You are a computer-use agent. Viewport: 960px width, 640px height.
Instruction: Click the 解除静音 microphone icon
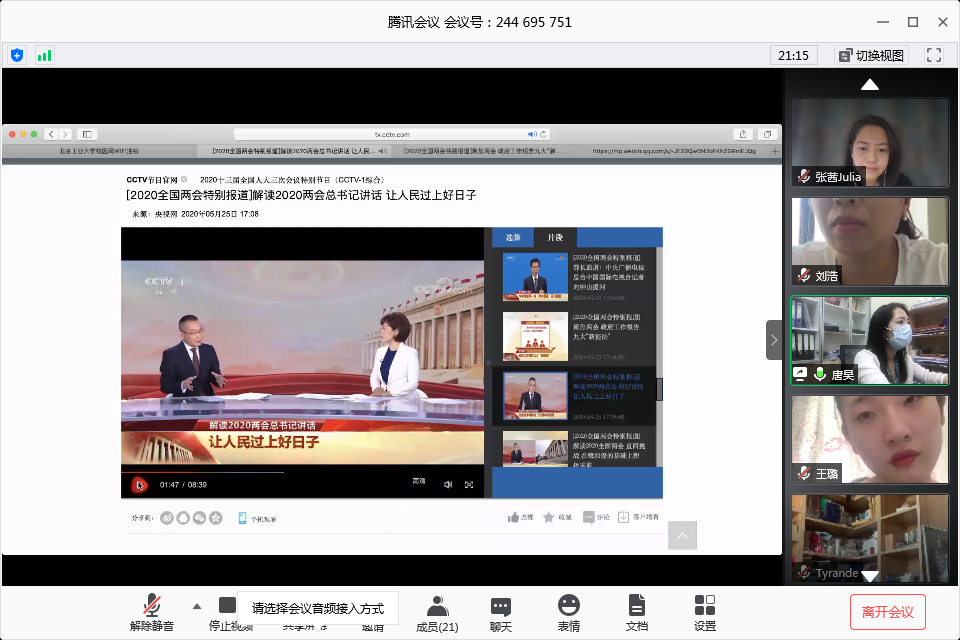152,605
